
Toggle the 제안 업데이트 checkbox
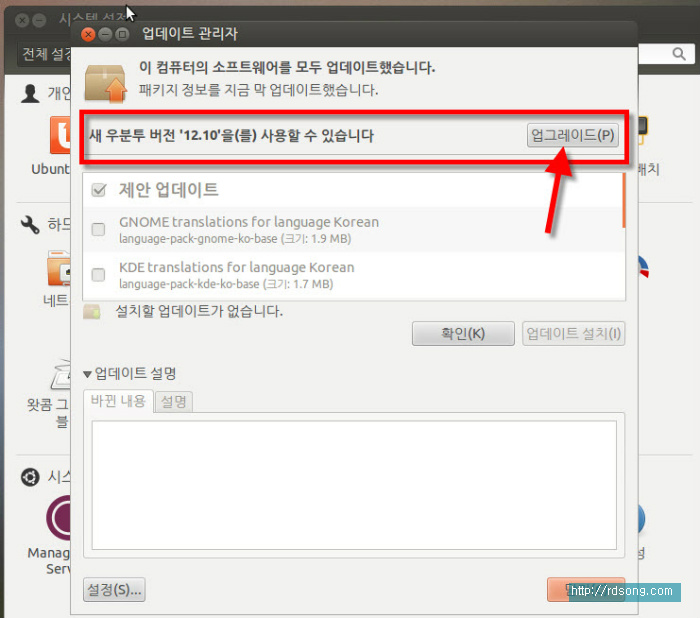coord(99,190)
